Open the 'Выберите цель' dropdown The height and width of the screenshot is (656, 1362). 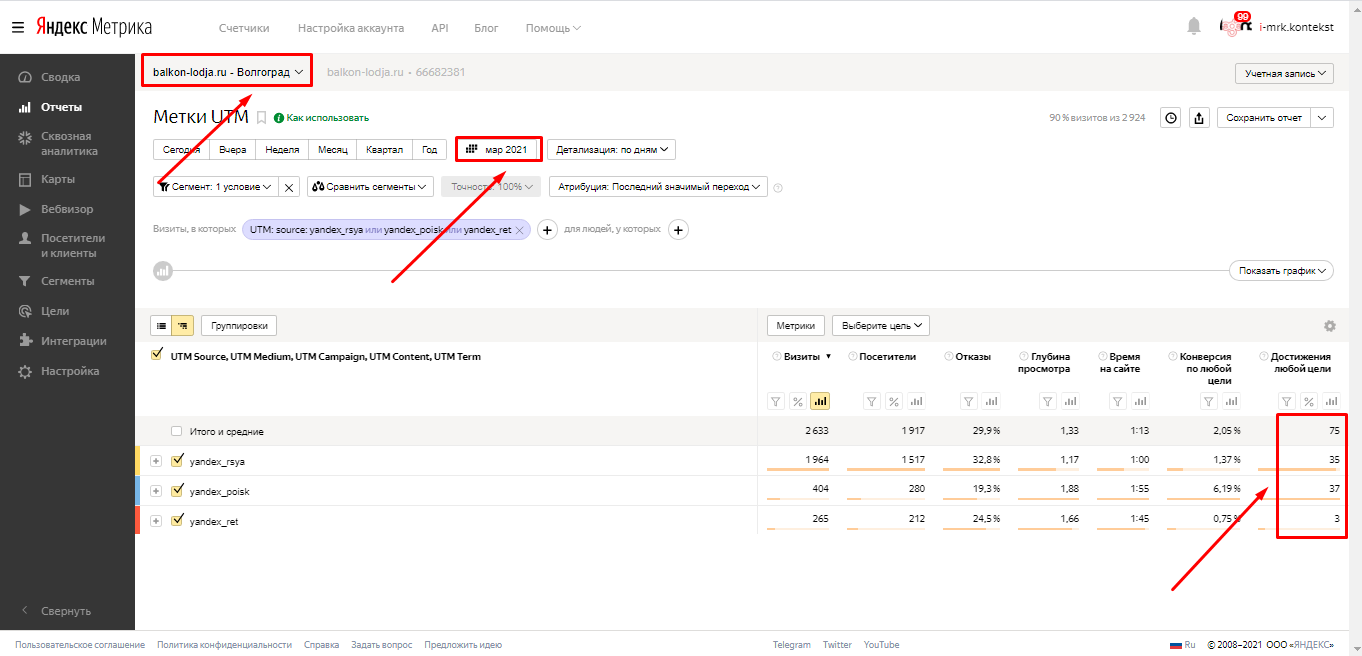pos(880,325)
